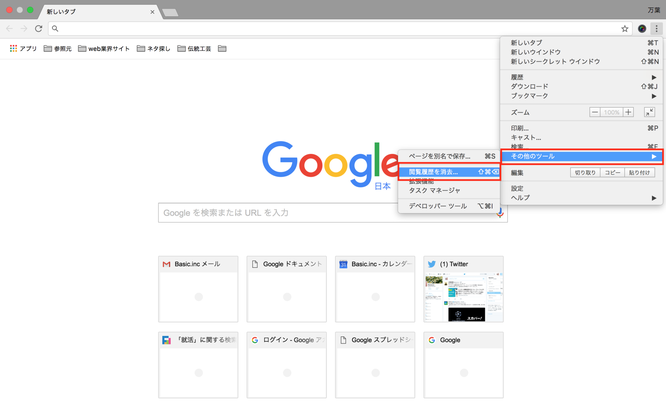Viewport: 666px width, 416px height.
Task: Select 新しいシークレット ウインドウ menu item
Action: (x=581, y=62)
